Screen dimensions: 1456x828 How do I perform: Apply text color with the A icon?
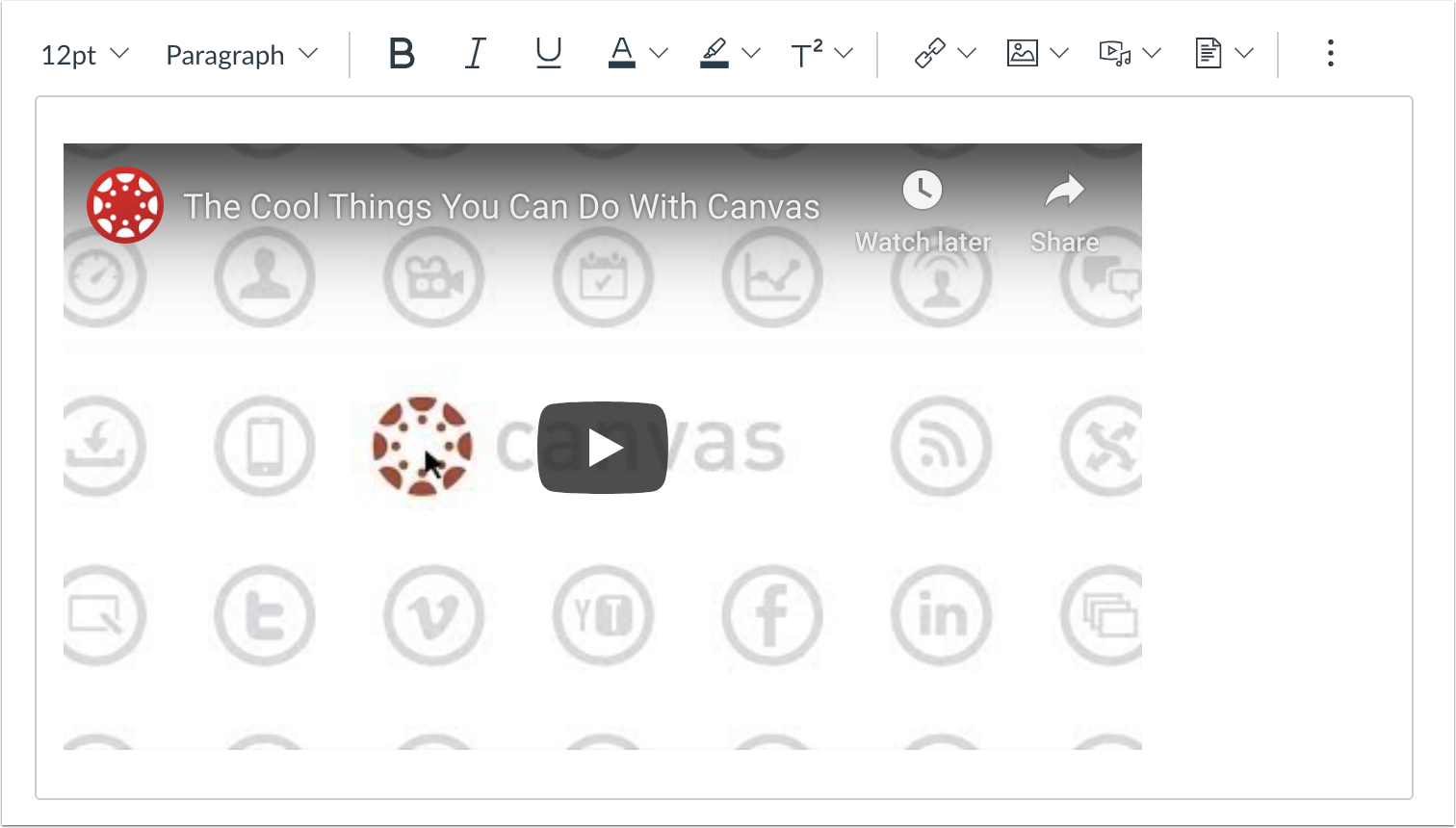622,54
